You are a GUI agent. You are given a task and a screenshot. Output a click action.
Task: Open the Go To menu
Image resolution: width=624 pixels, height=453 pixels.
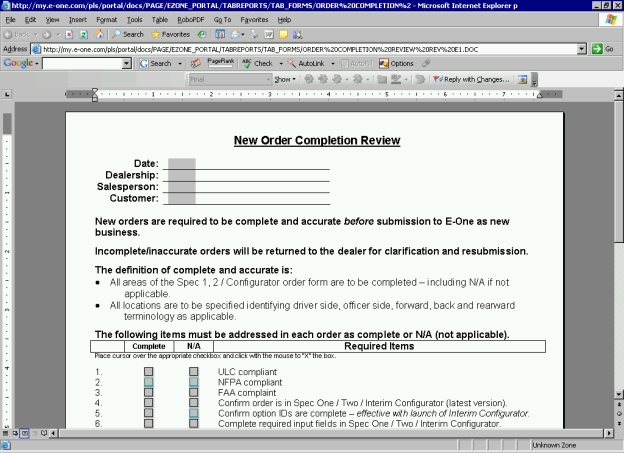click(222, 20)
